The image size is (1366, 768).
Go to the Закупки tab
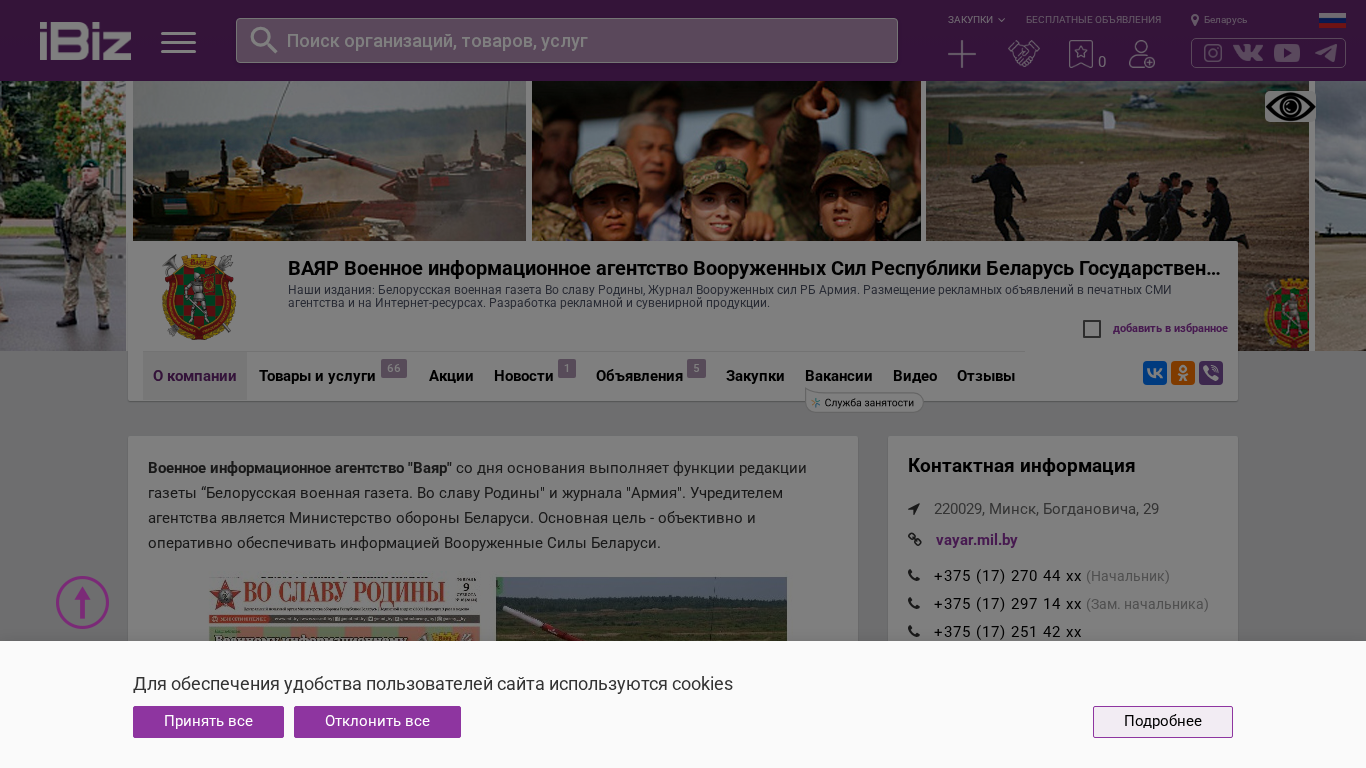755,376
